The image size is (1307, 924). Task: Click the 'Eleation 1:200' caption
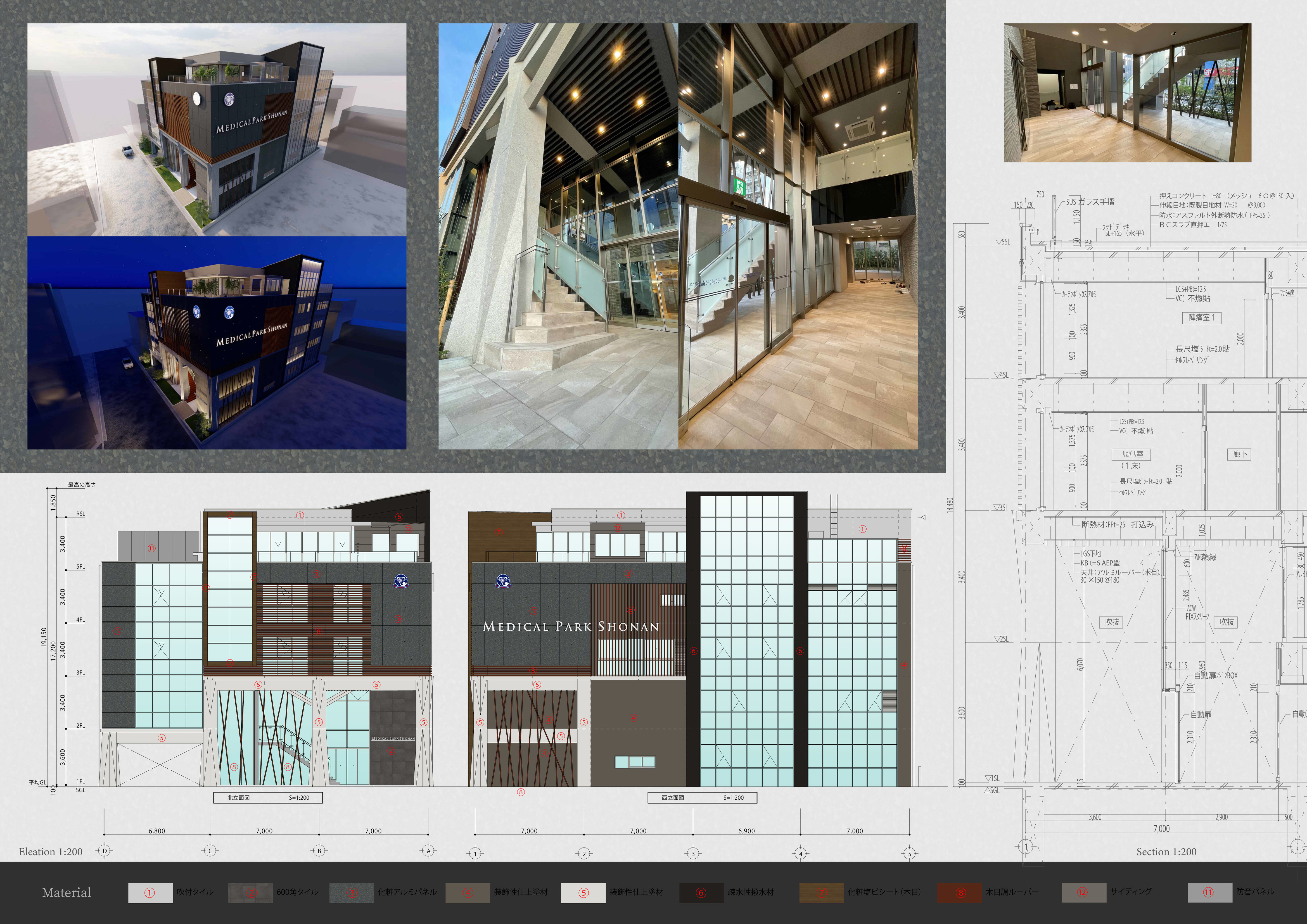pos(51,852)
